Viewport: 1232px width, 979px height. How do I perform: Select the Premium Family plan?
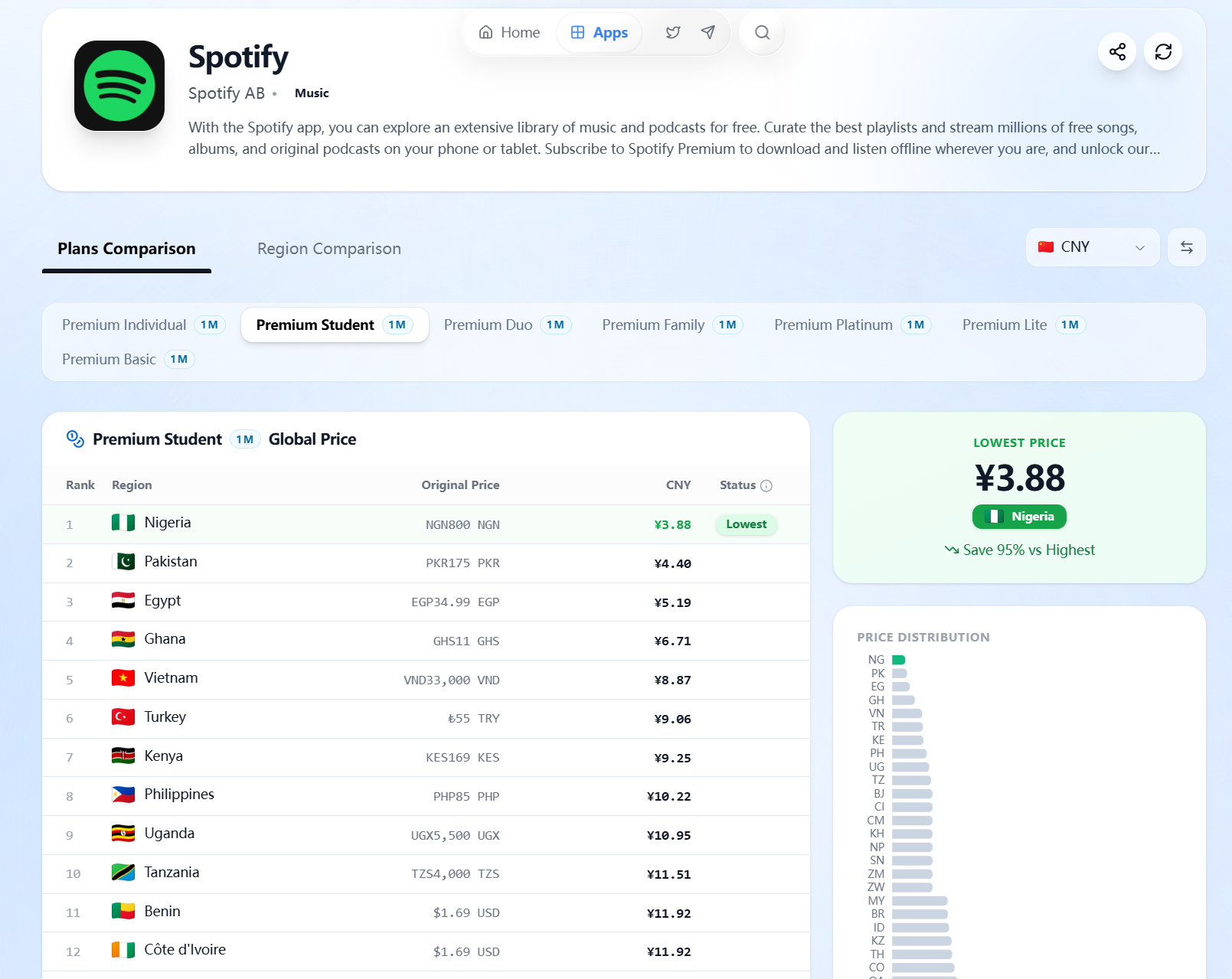click(672, 325)
